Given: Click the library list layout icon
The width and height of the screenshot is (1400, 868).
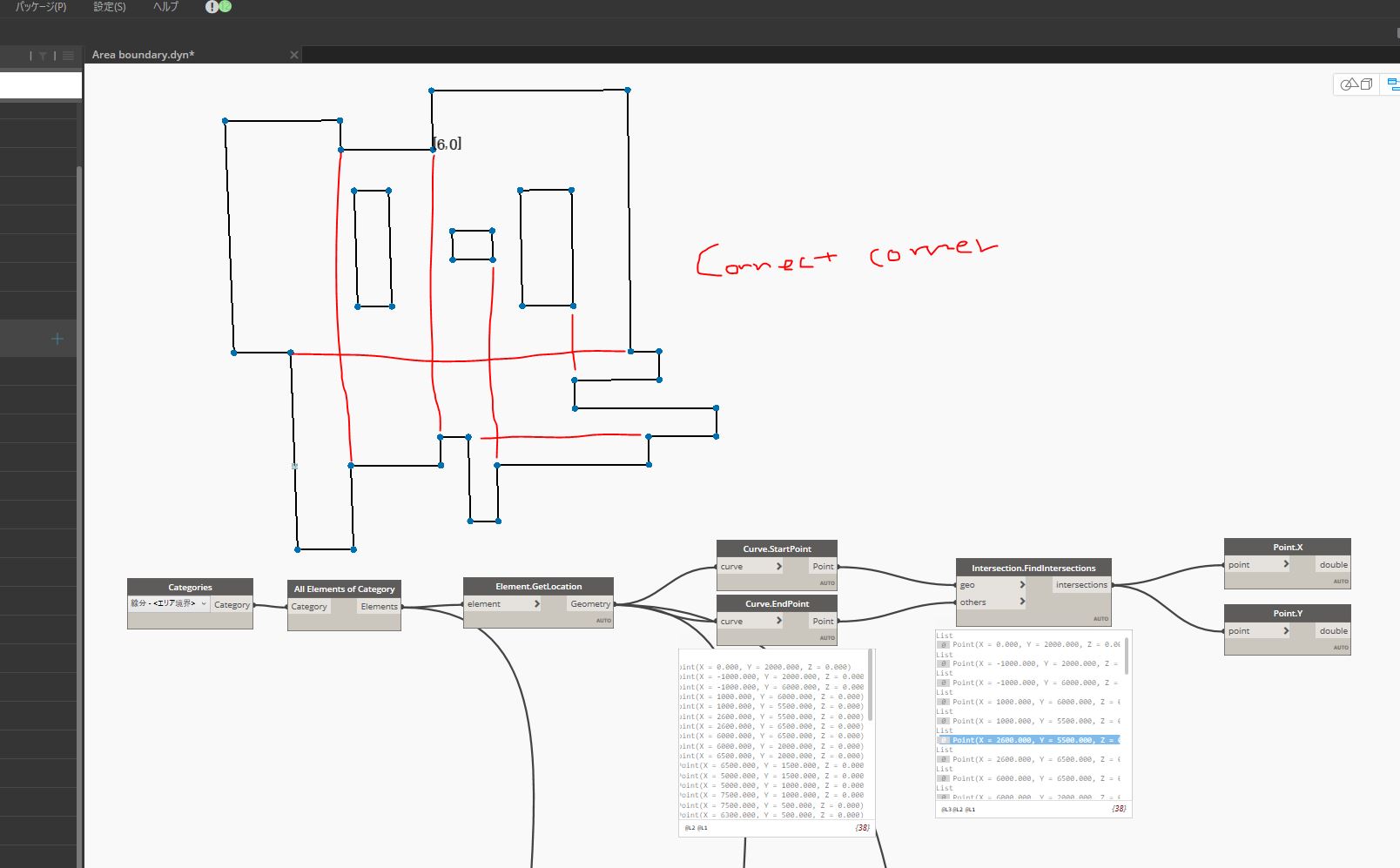Looking at the screenshot, I should pyautogui.click(x=68, y=56).
